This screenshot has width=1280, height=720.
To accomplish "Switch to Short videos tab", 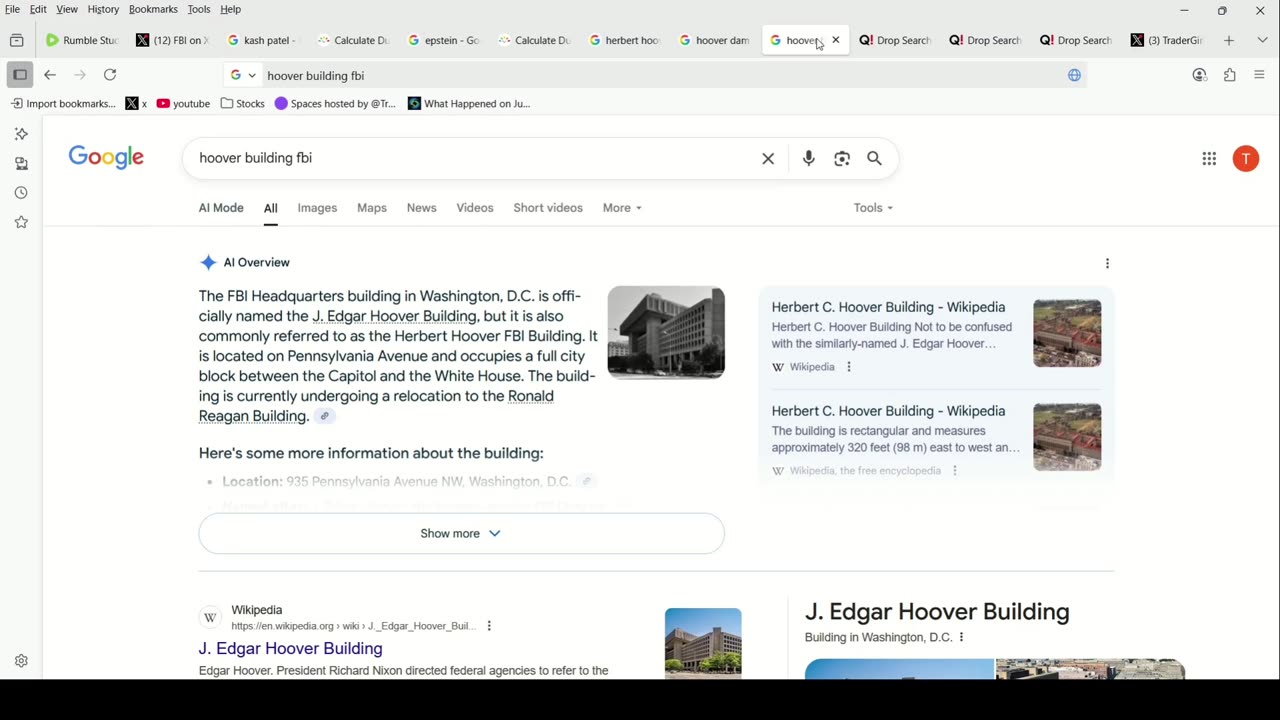I will (x=548, y=208).
